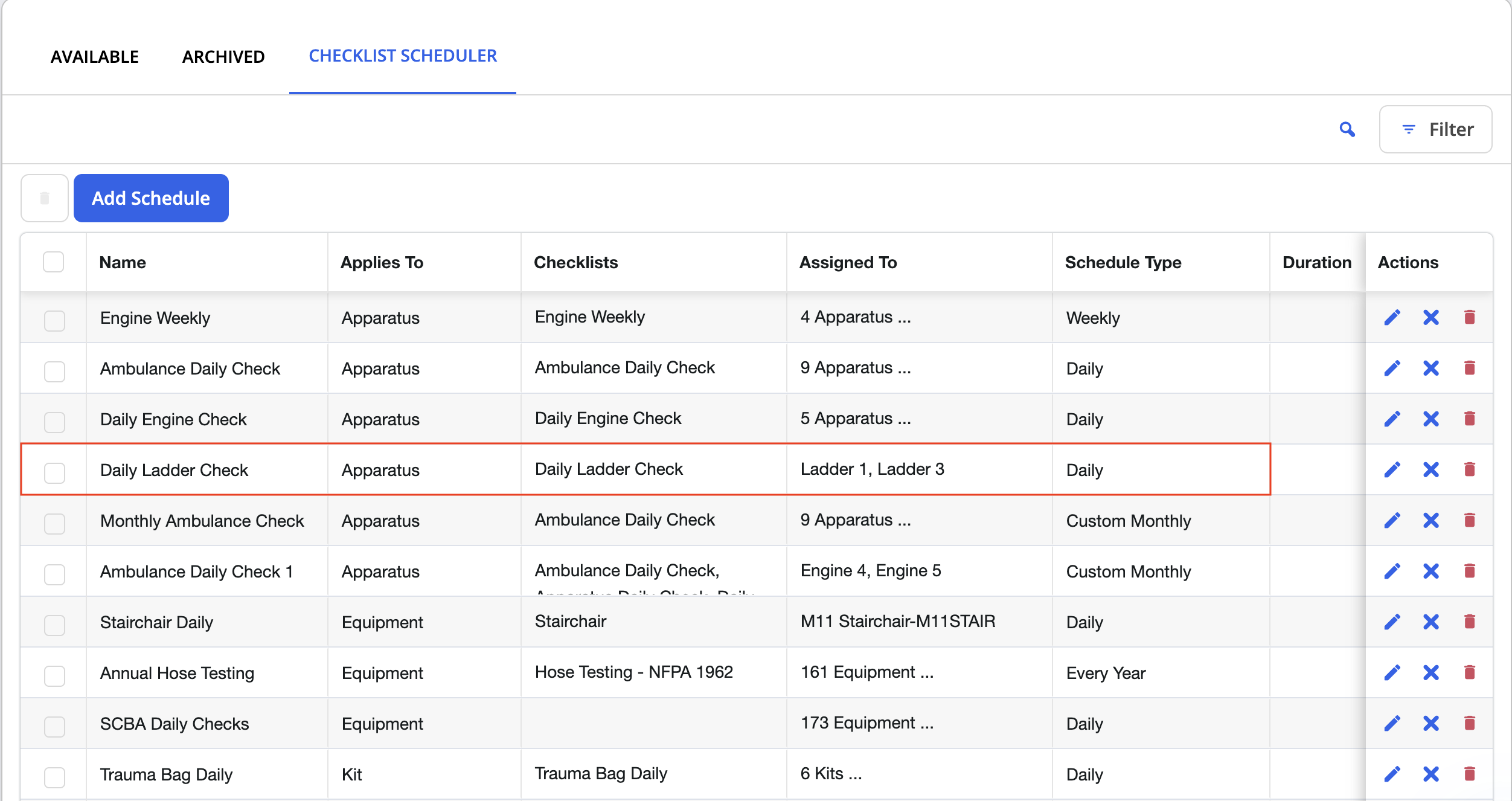Click the X icon for Stairchair Daily
The height and width of the screenshot is (801, 1512).
(x=1431, y=622)
